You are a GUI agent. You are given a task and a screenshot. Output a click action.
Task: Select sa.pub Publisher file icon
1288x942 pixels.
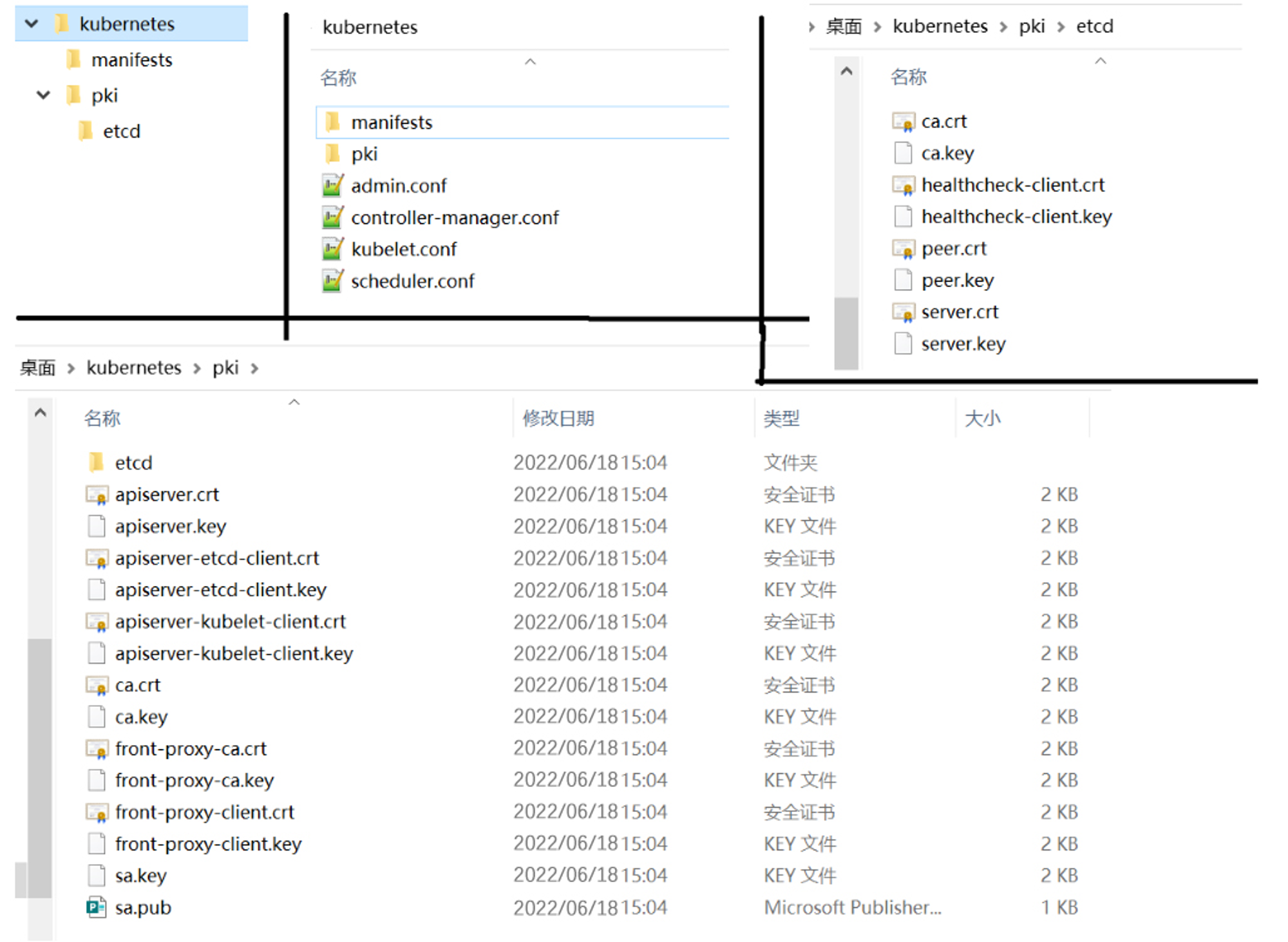point(97,907)
